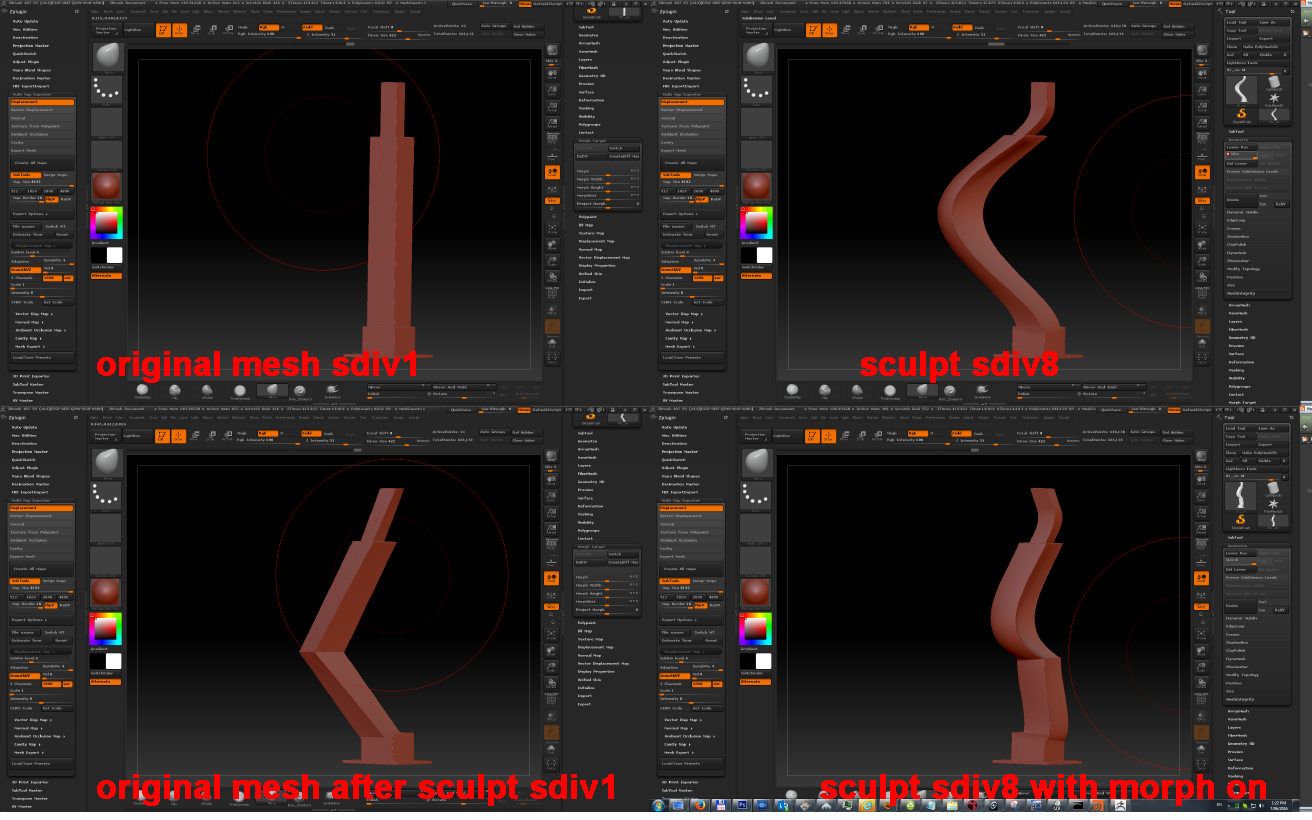Select hPolish brush in sculpt sdiv8 view
The width and height of the screenshot is (1312, 820).
click(857, 389)
